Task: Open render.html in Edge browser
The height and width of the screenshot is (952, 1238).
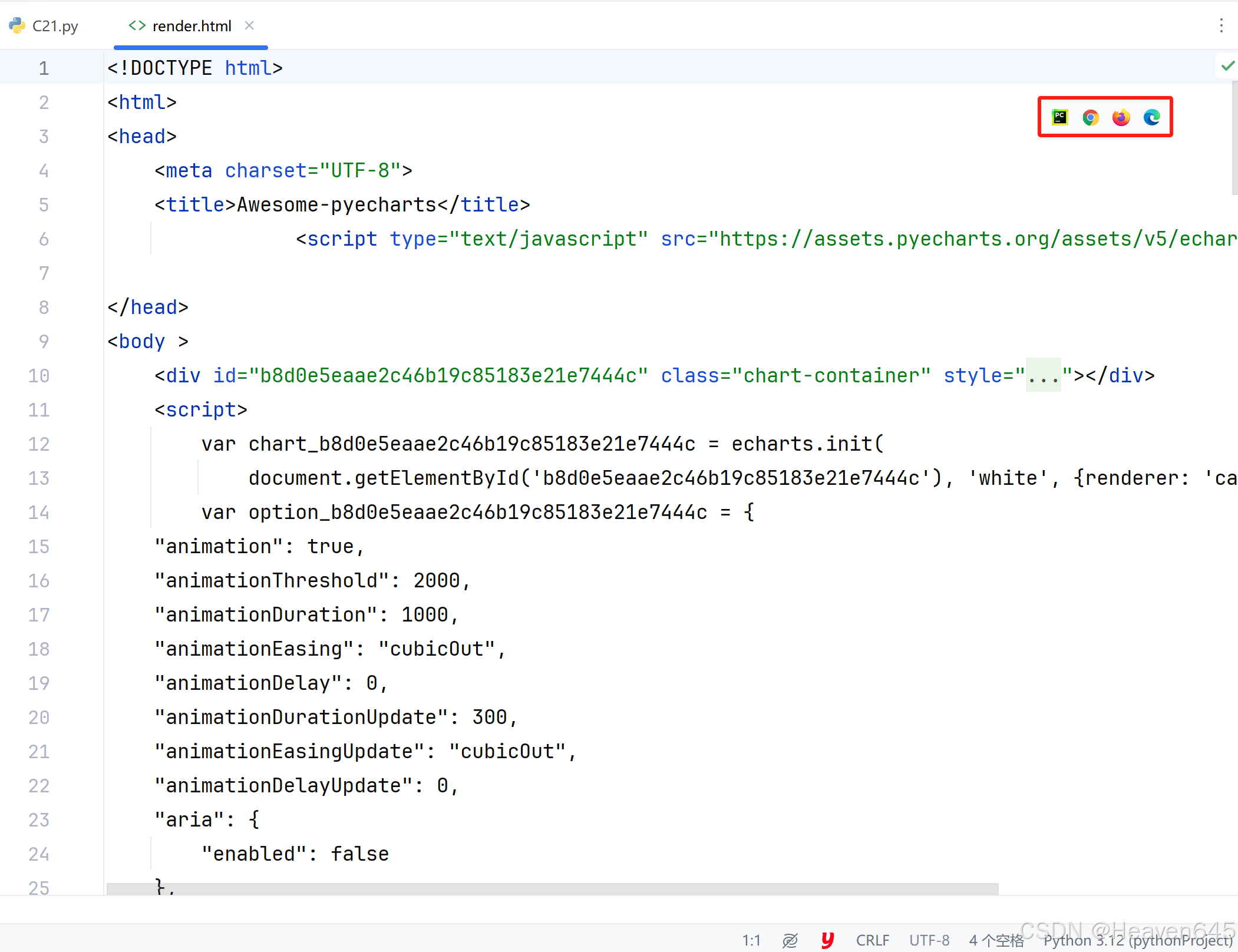Action: [1152, 117]
